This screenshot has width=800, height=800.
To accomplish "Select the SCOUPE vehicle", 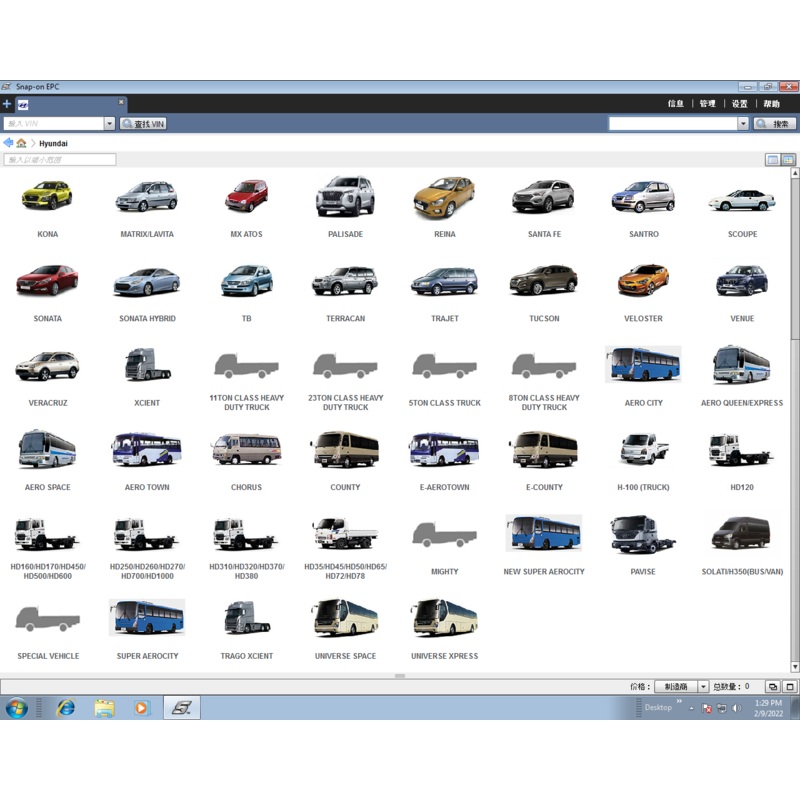I will click(x=742, y=200).
